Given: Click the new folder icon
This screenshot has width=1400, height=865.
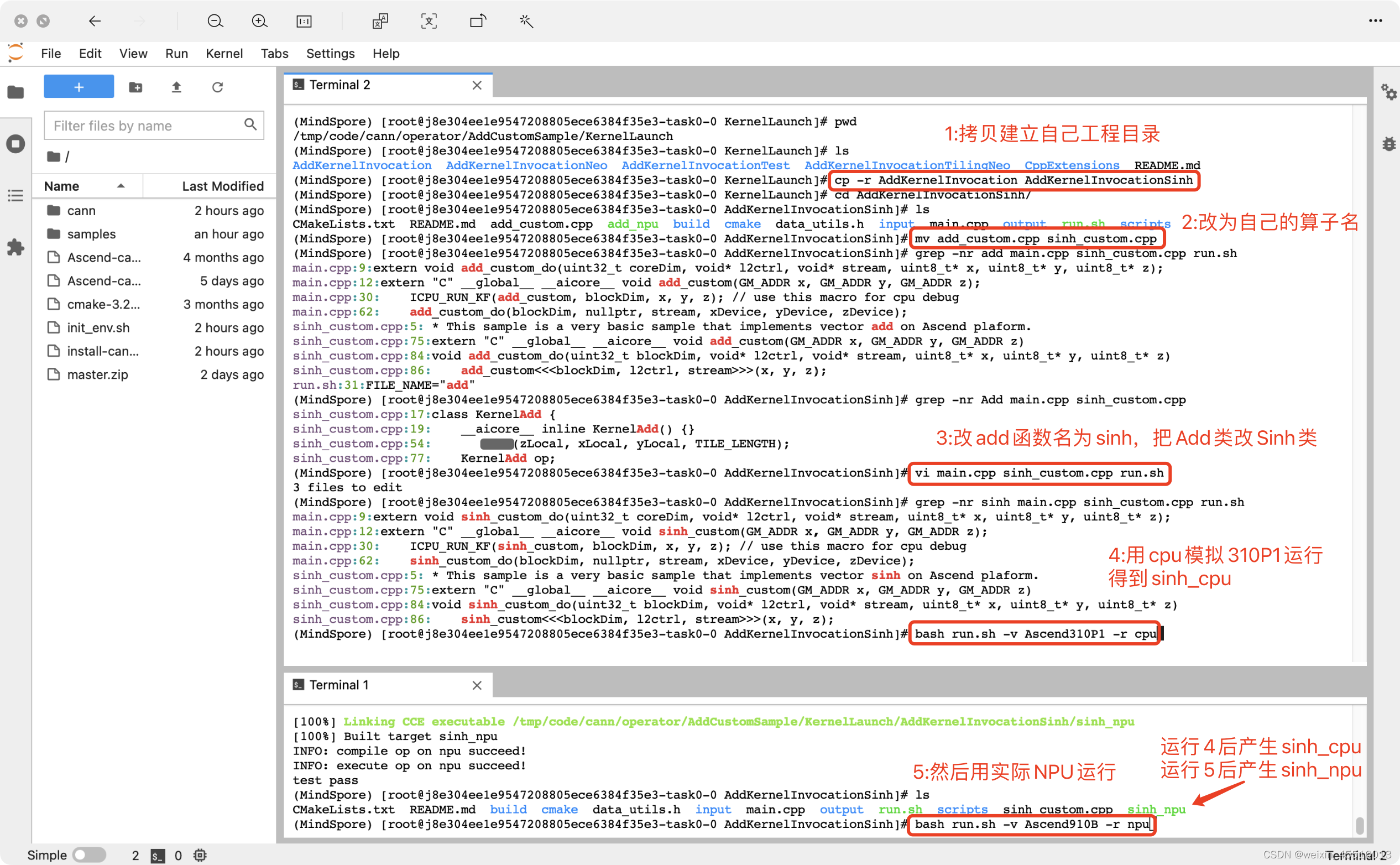Looking at the screenshot, I should coord(135,87).
